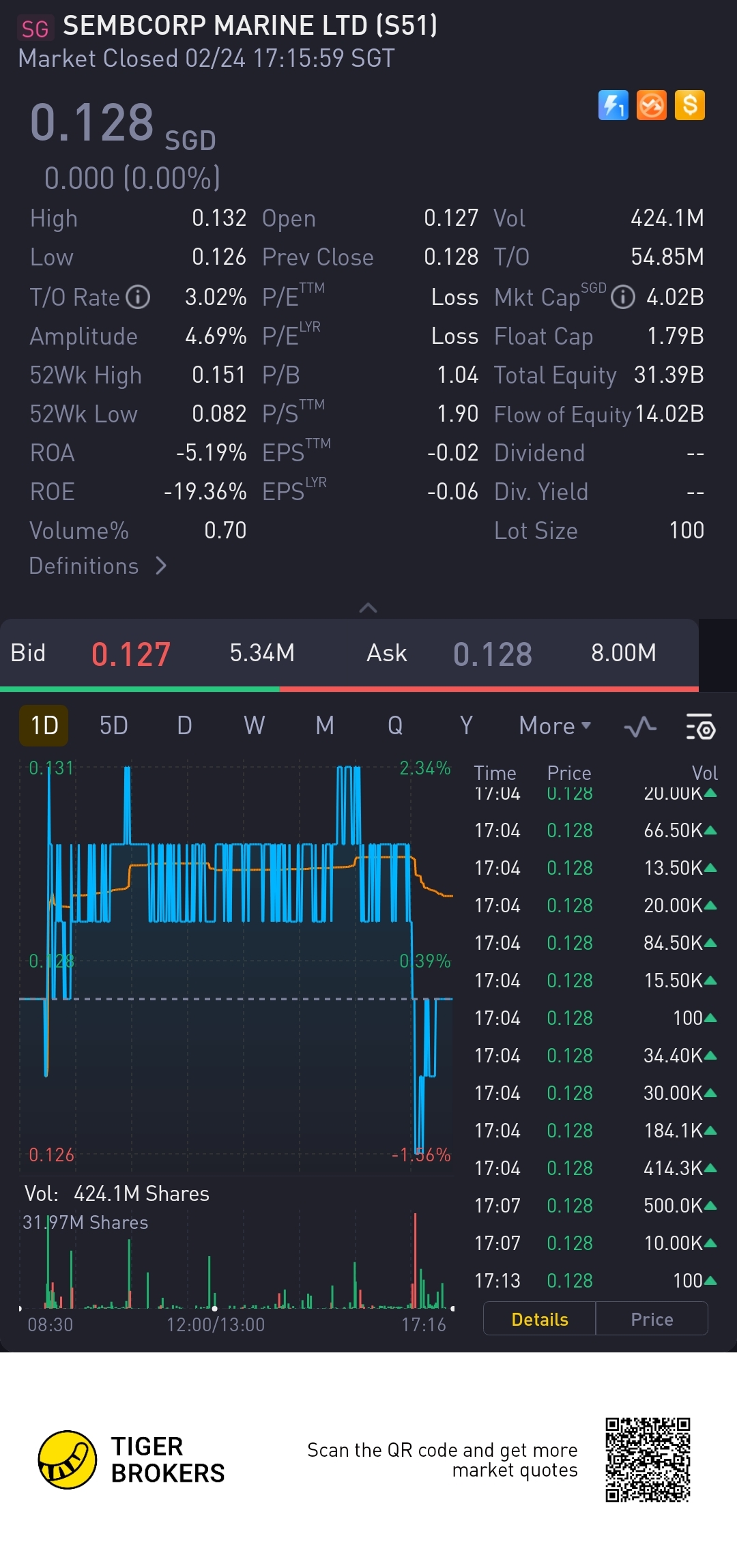Screen dimensions: 737x1568
Task: Open Definitions via chevron arrow
Action: tap(161, 566)
